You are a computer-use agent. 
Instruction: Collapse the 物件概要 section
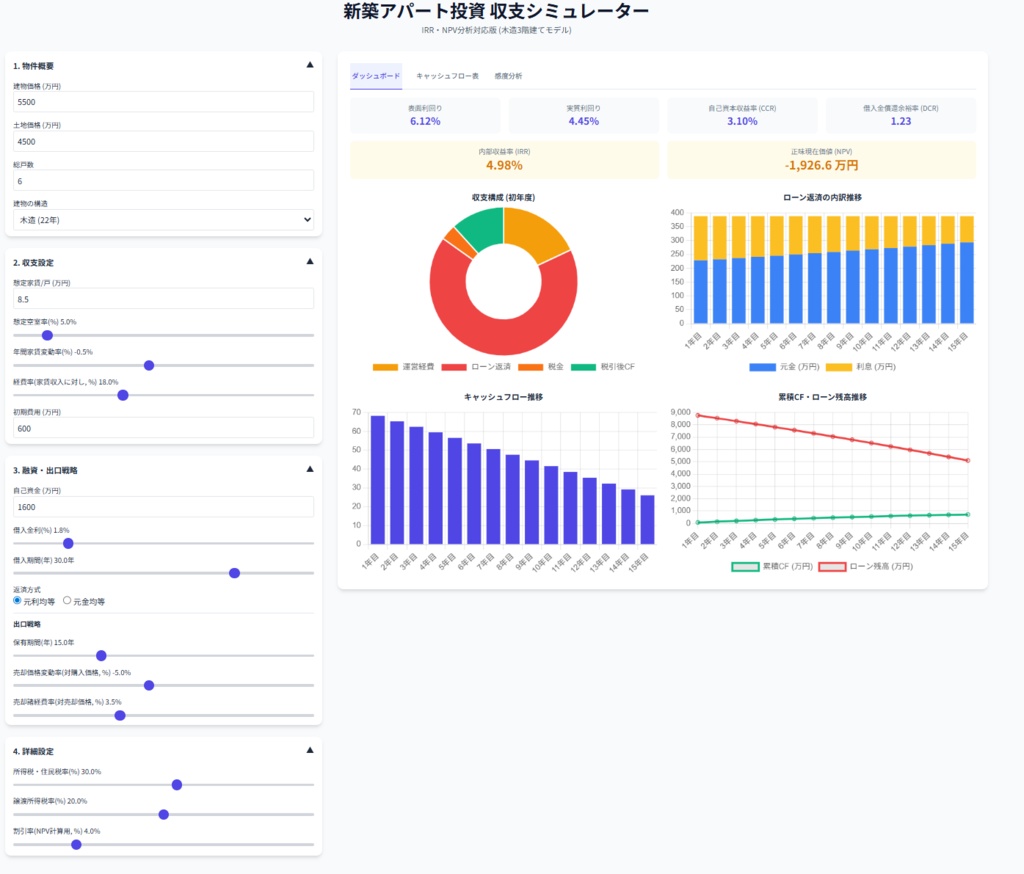(308, 64)
